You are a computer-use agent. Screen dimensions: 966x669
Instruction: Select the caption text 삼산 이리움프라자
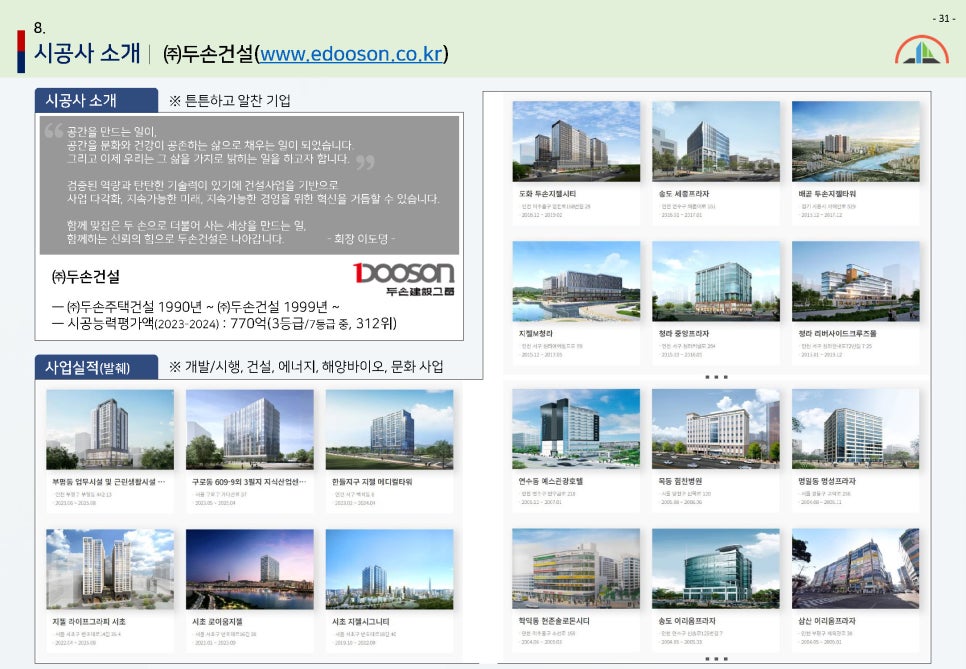tap(827, 621)
